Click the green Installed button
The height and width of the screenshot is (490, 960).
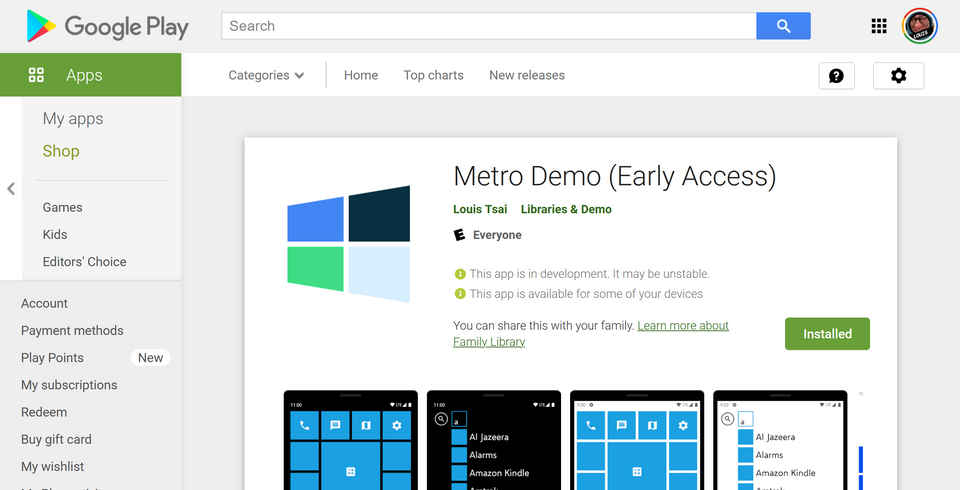point(827,334)
